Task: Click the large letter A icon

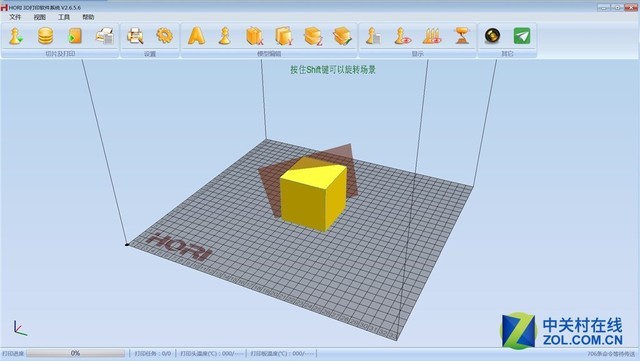Action: click(x=196, y=36)
